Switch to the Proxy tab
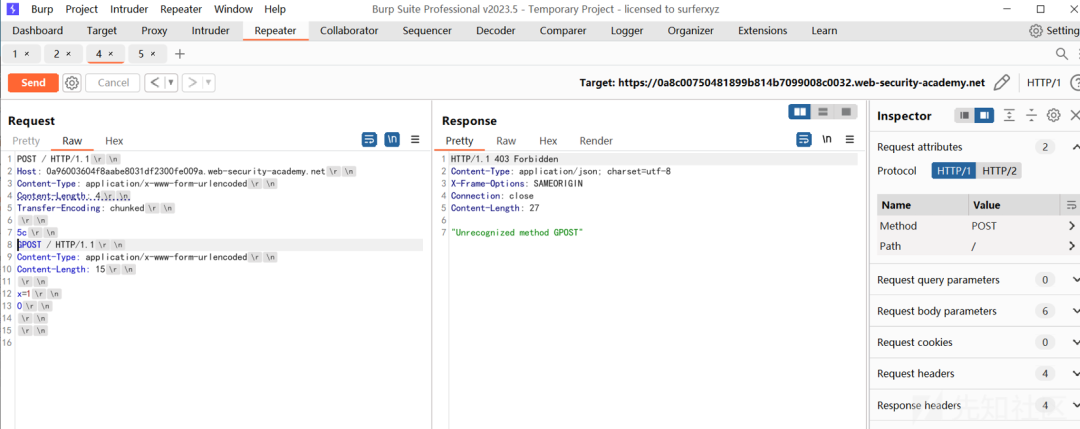Screen dimensions: 1080x429 pyautogui.click(x=154, y=30)
